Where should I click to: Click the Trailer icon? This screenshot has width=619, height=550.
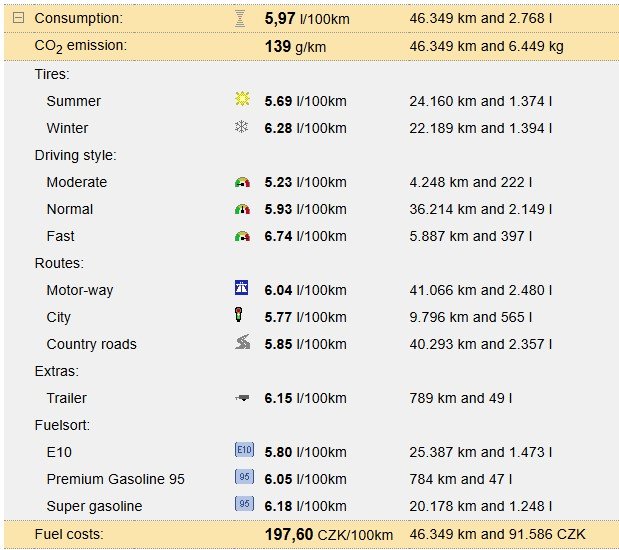point(242,398)
